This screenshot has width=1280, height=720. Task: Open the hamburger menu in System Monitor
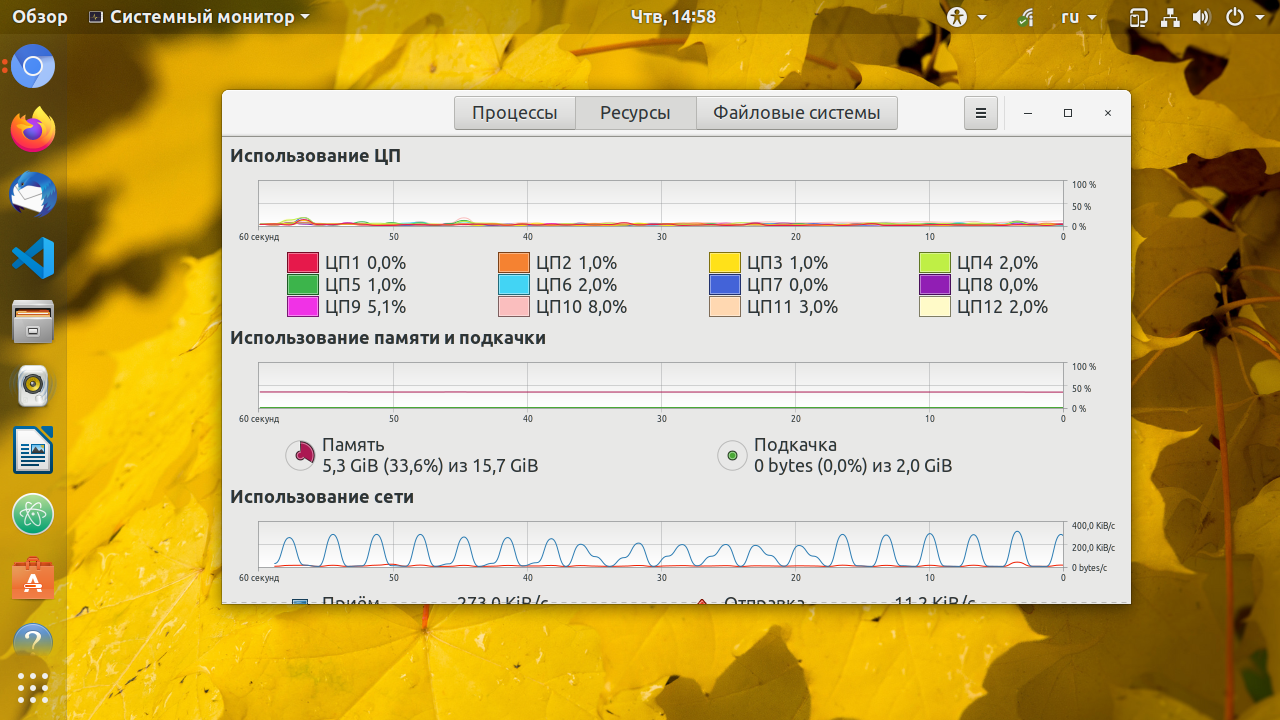click(981, 113)
